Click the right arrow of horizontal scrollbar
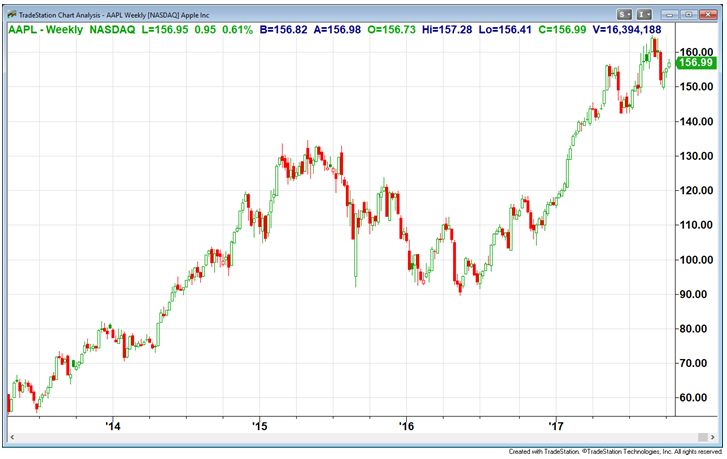The width and height of the screenshot is (727, 459). [712, 437]
